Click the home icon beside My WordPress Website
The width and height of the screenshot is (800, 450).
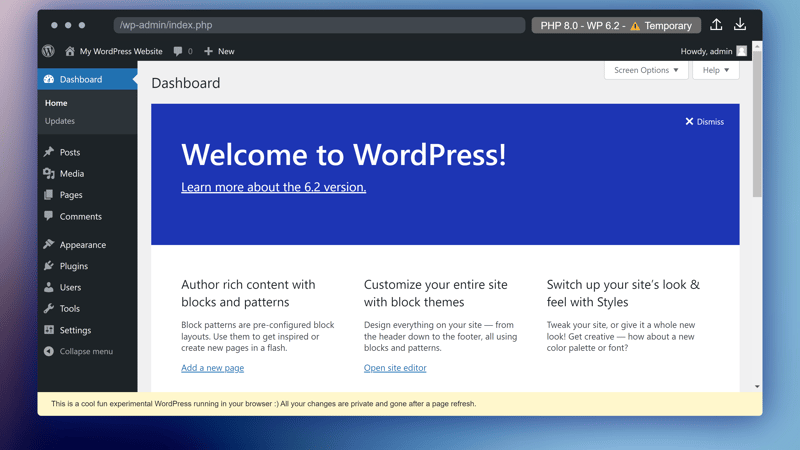click(69, 51)
